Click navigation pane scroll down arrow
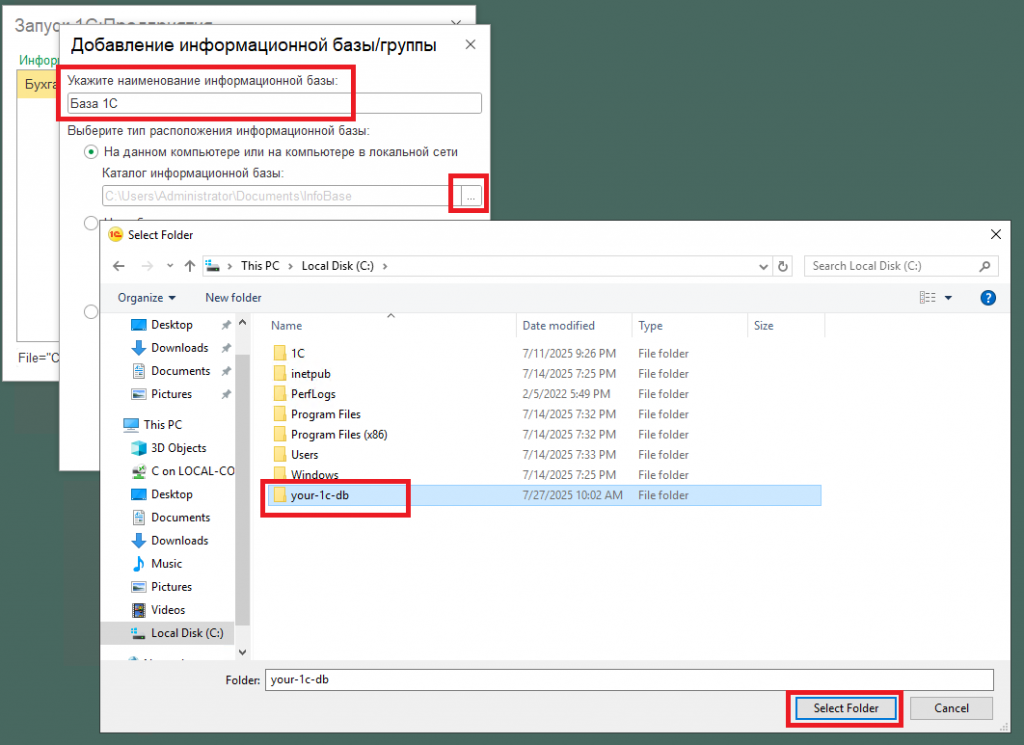1024x745 pixels. click(242, 652)
